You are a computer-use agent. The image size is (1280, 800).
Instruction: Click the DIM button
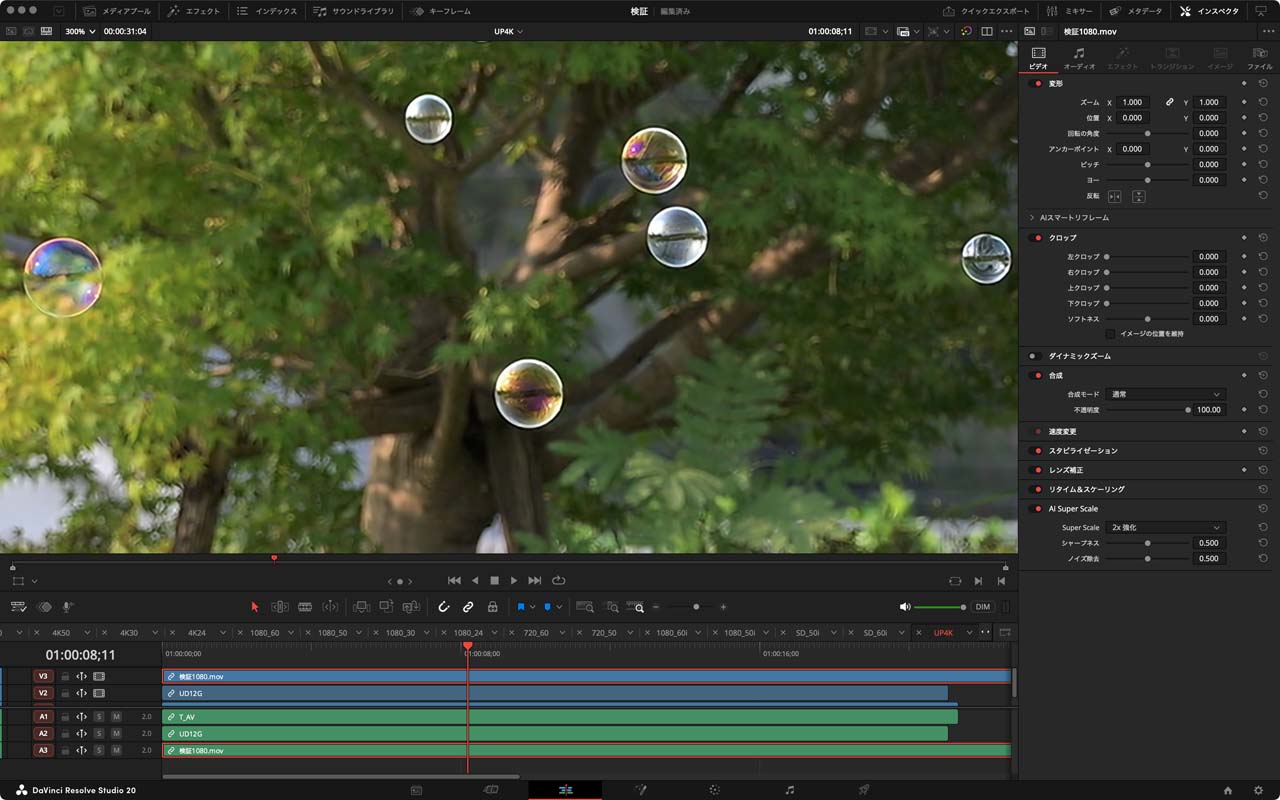click(x=982, y=607)
